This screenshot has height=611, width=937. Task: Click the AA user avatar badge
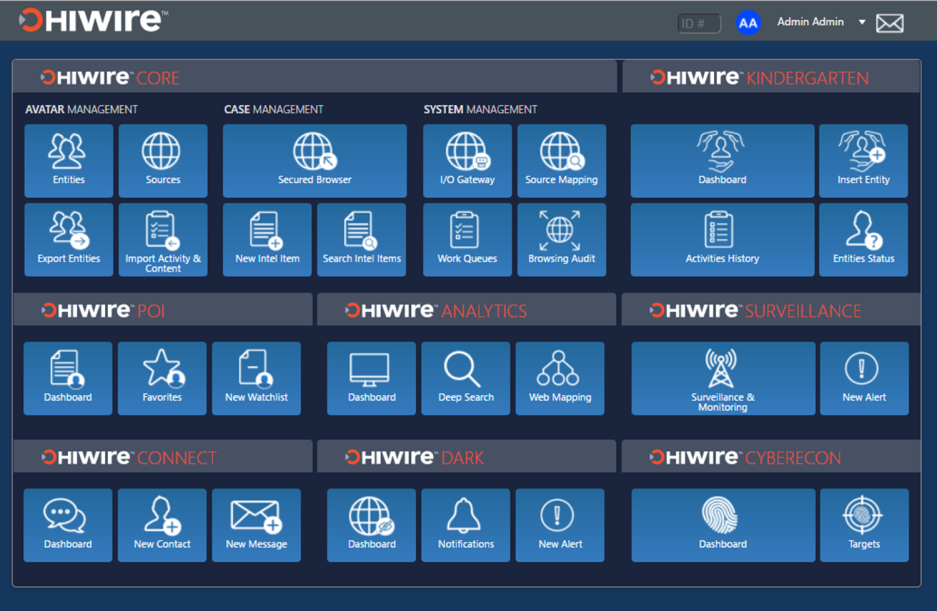[748, 23]
